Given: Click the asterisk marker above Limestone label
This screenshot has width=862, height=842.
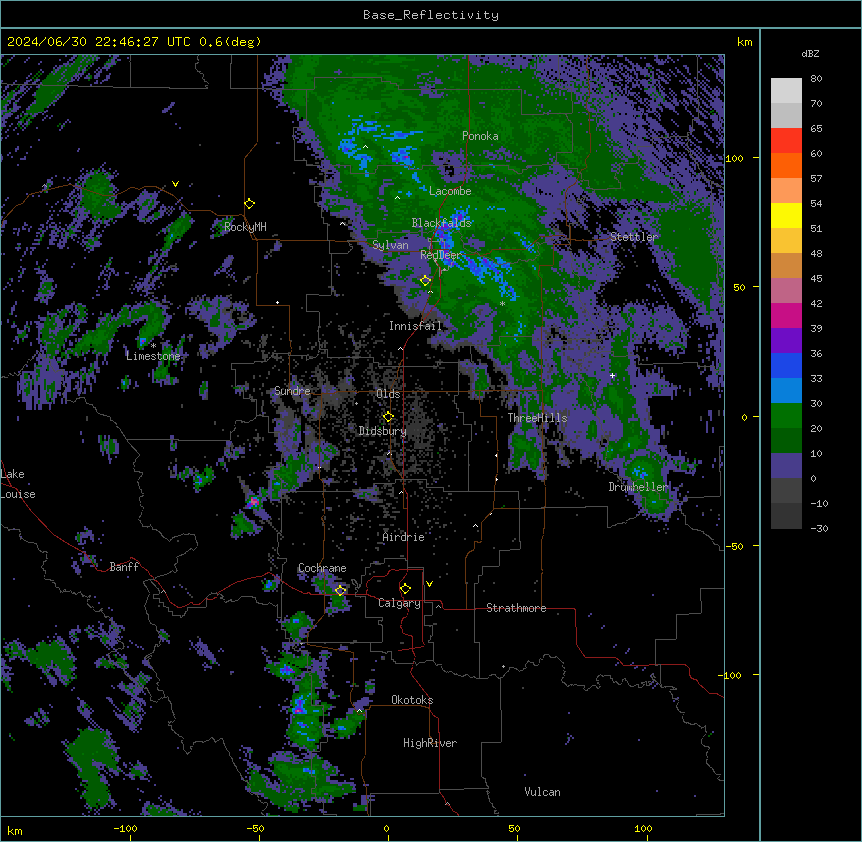Looking at the screenshot, I should pyautogui.click(x=153, y=346).
